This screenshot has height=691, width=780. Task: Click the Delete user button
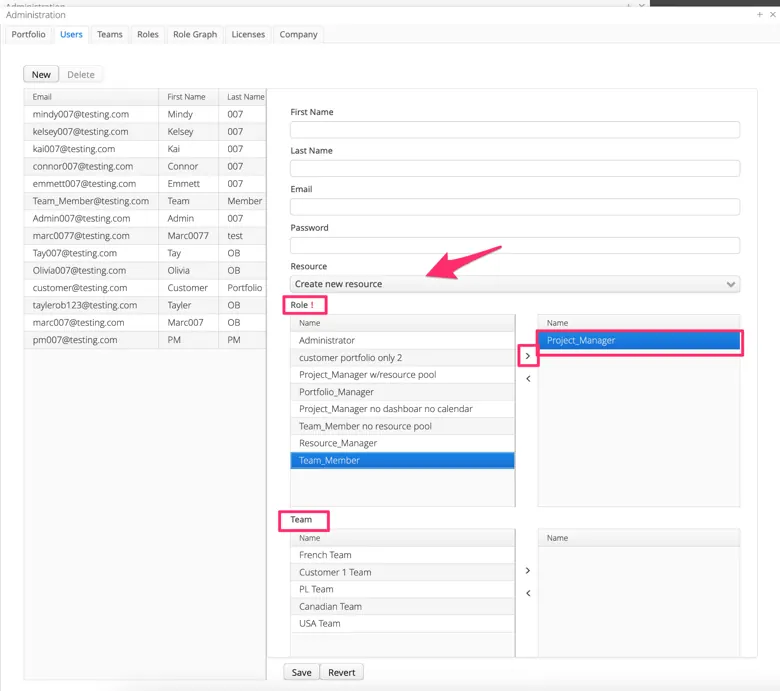81,75
